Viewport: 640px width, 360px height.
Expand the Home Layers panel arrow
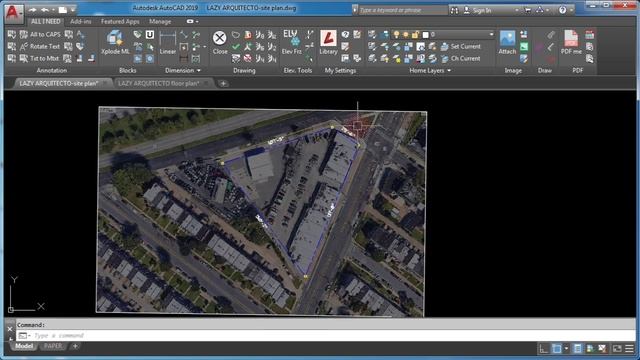pos(449,71)
